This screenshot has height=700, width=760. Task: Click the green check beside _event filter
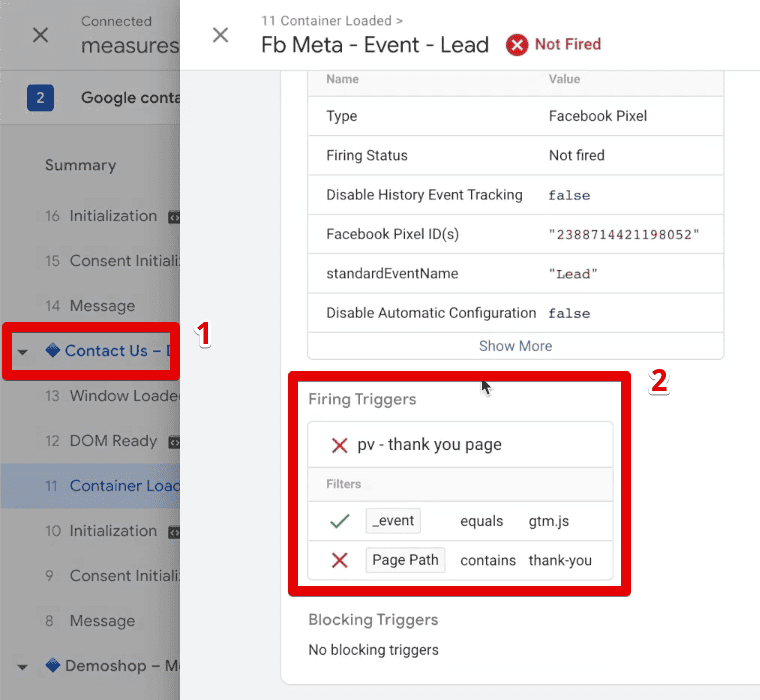click(339, 521)
